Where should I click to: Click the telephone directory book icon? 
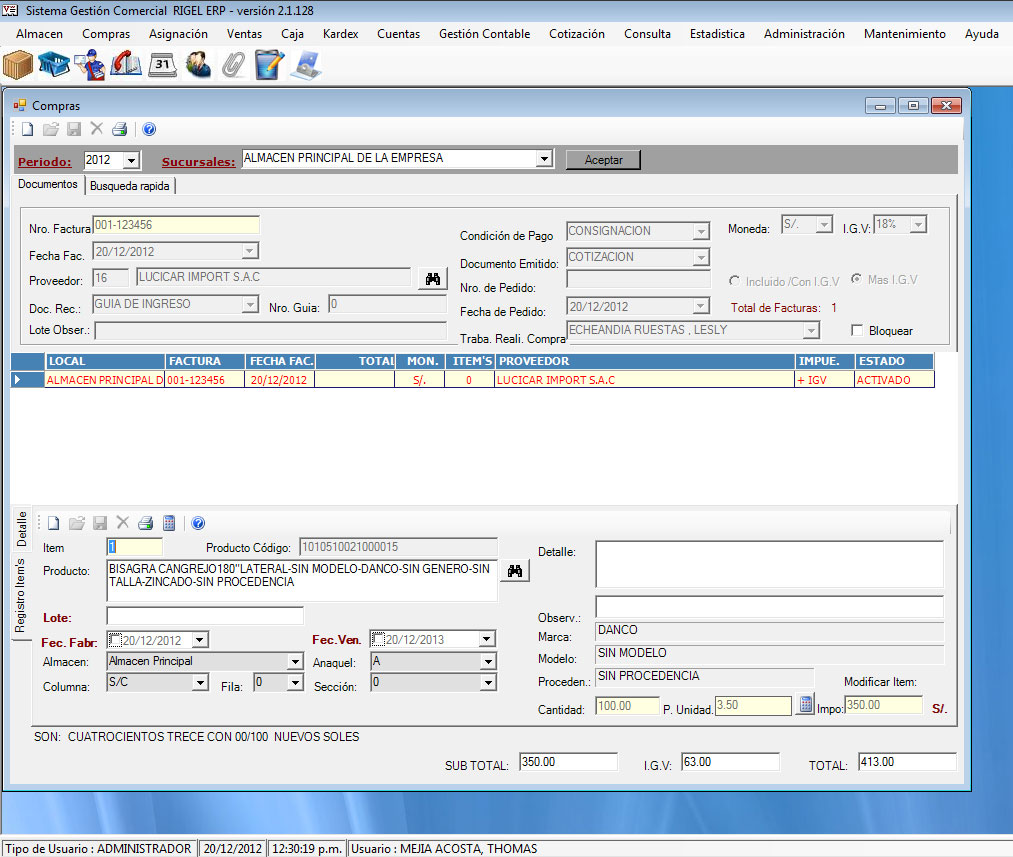click(126, 65)
